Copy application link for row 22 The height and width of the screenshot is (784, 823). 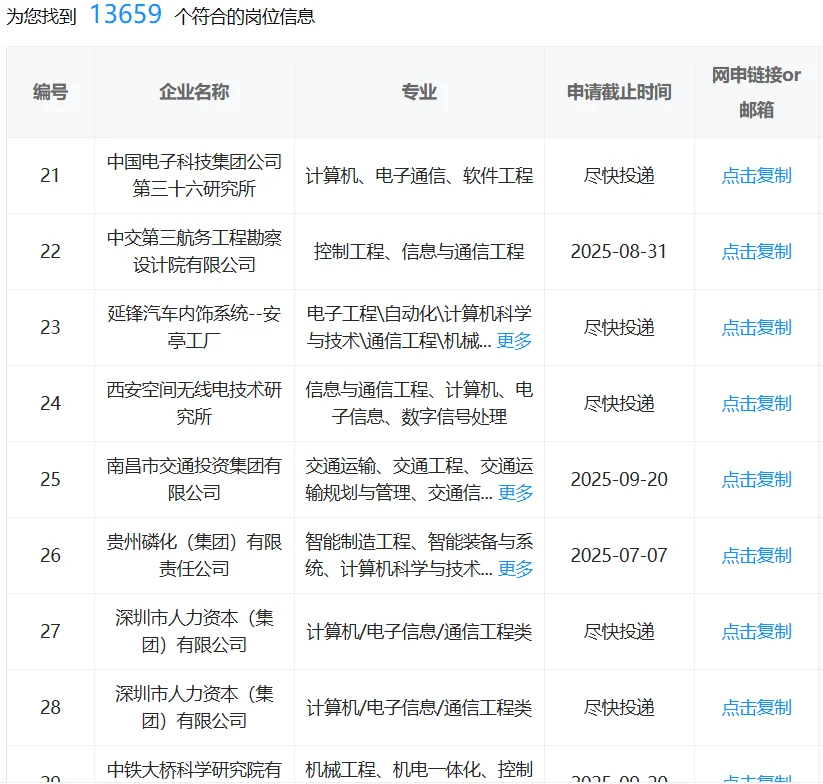pos(756,251)
